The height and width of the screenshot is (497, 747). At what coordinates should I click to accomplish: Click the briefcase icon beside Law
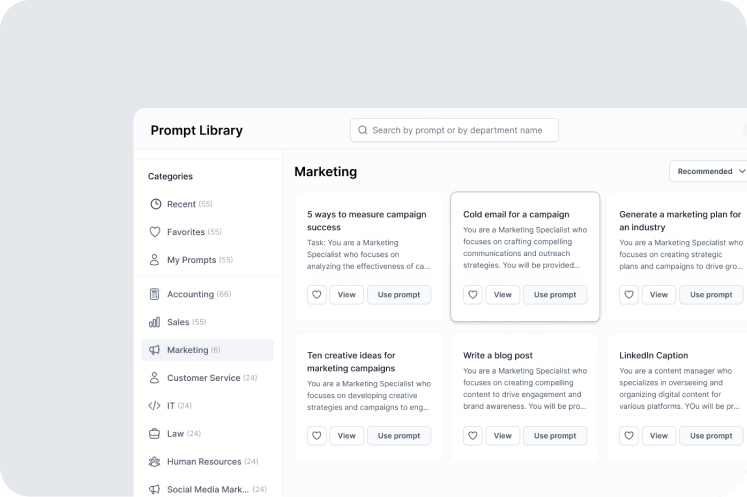(155, 434)
